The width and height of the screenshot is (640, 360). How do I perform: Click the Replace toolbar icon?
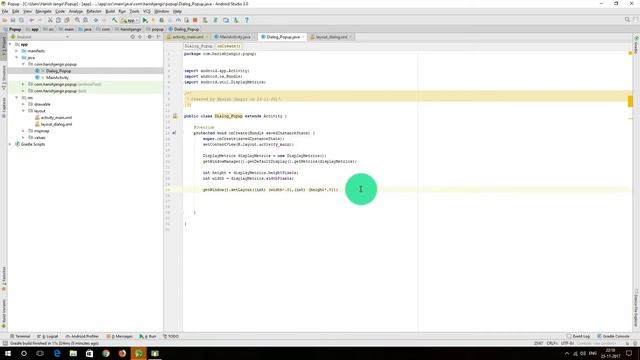click(x=85, y=20)
